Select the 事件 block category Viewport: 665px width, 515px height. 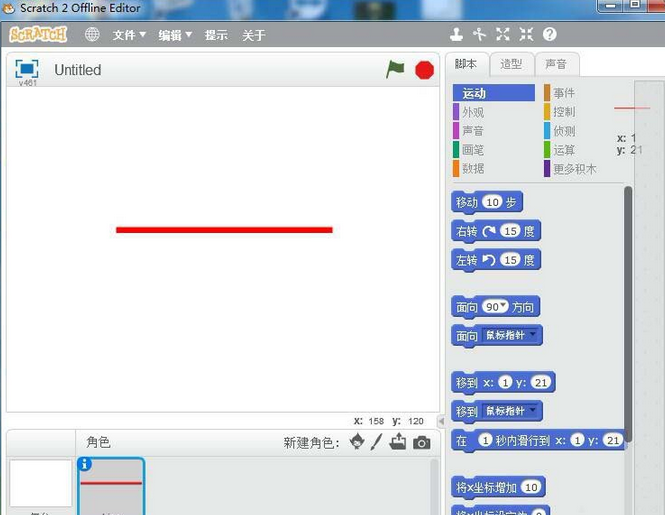click(x=564, y=93)
